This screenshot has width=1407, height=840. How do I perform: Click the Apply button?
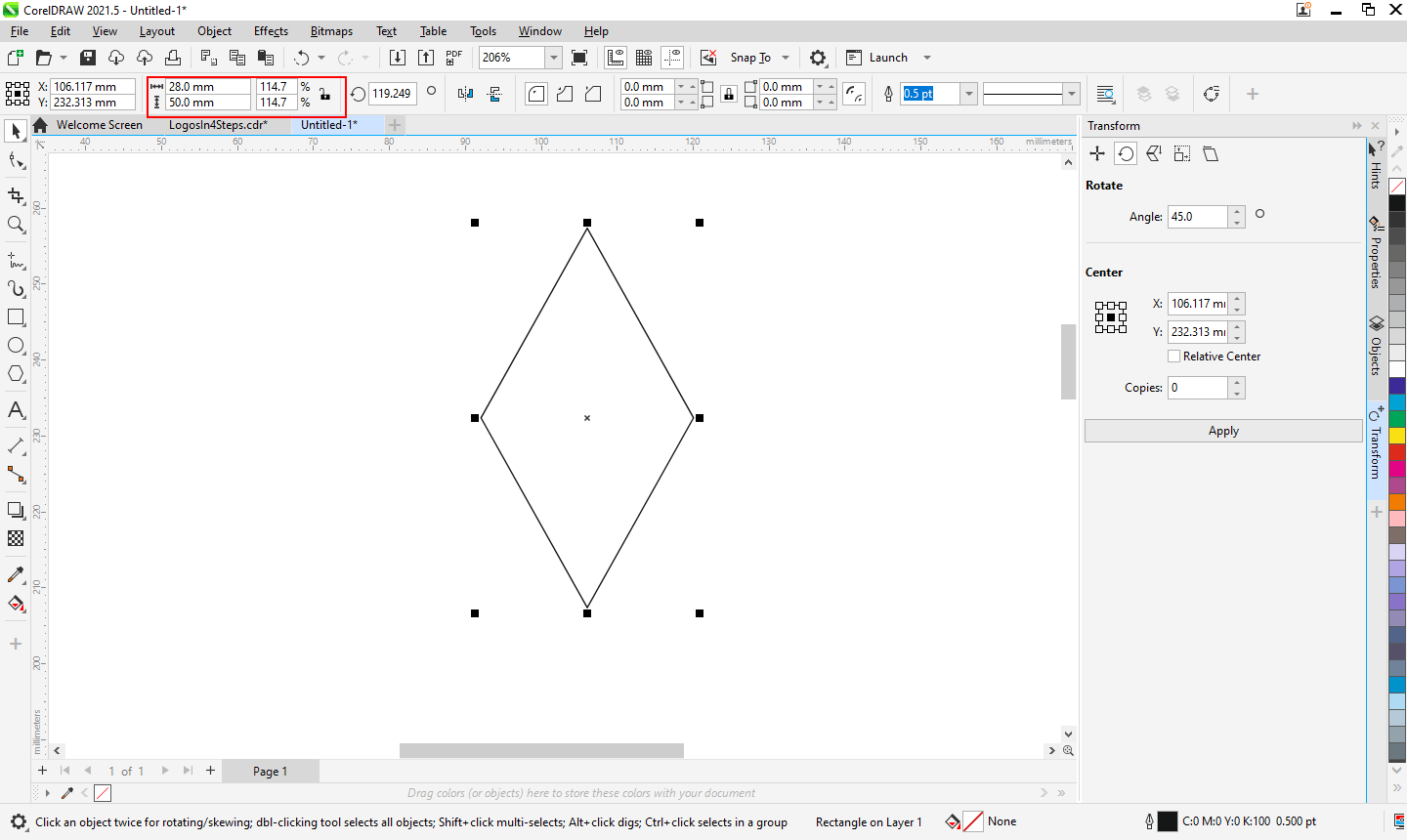click(1223, 431)
